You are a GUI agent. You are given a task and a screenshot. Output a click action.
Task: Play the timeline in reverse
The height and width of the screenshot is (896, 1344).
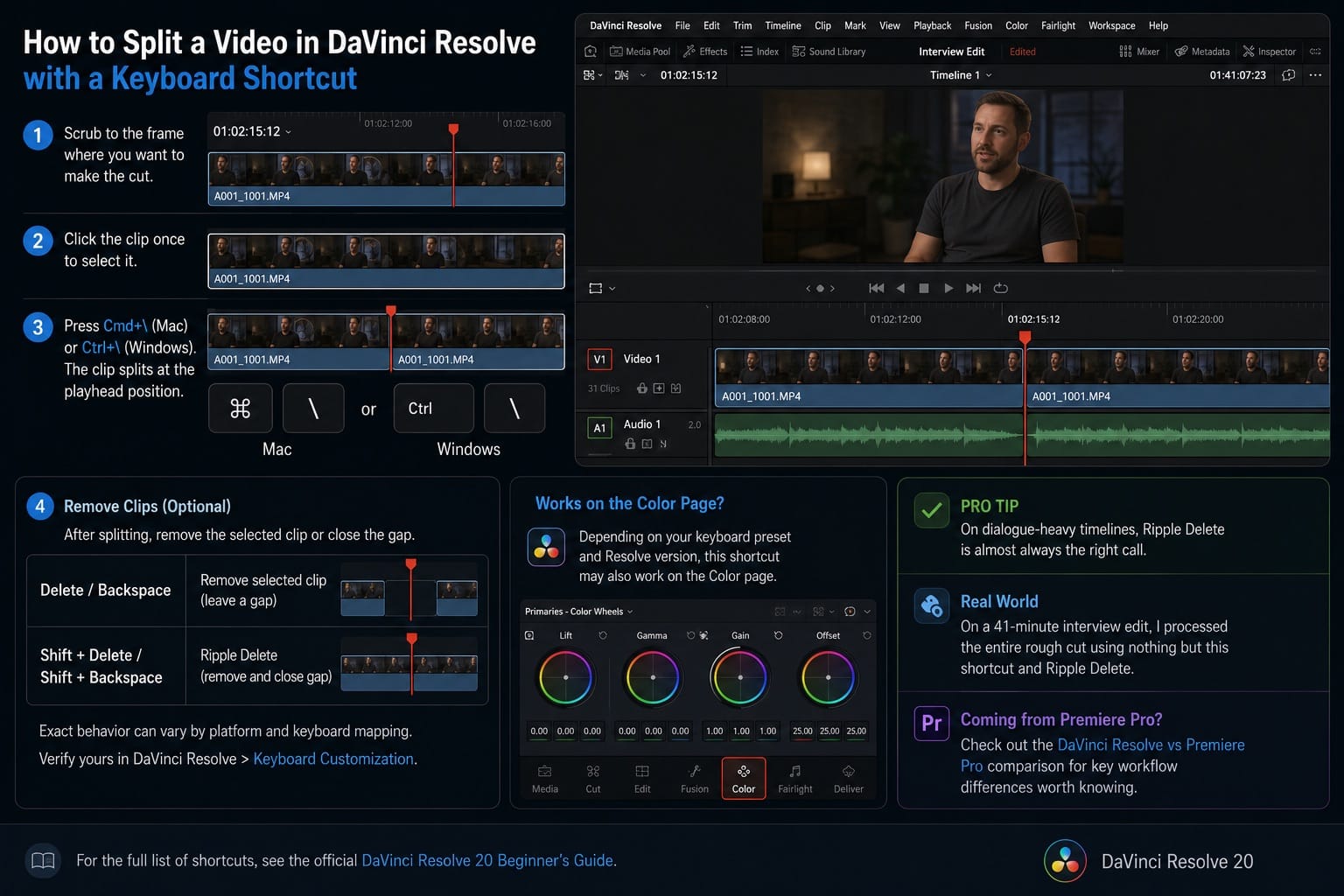pos(900,288)
